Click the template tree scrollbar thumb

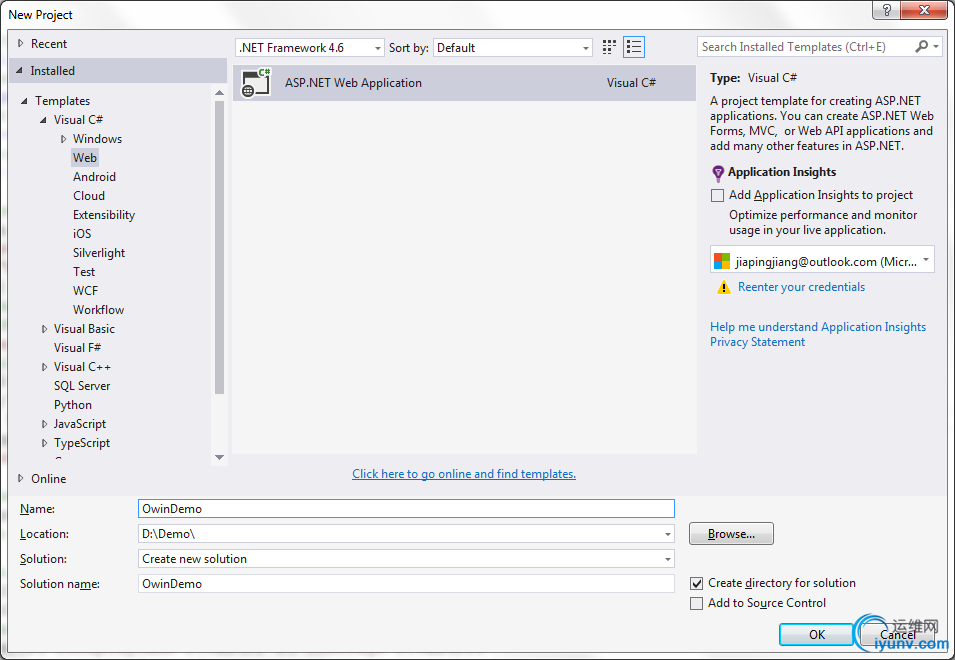pyautogui.click(x=219, y=247)
